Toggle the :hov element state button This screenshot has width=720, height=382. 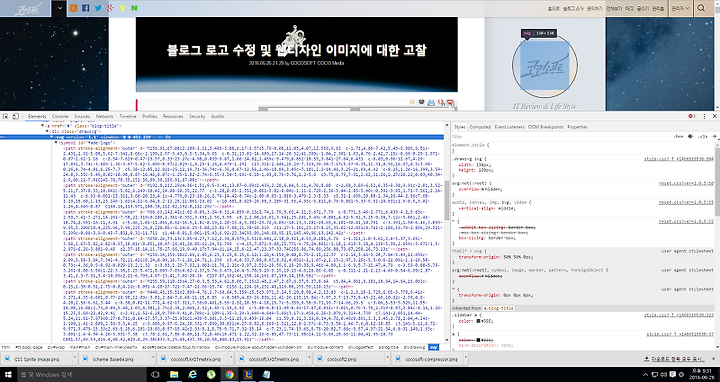click(678, 136)
